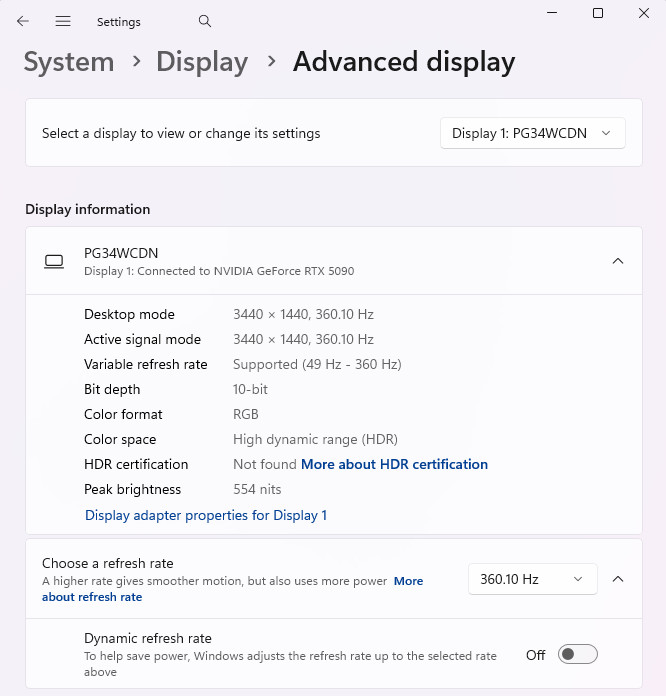
Task: Open the hamburger navigation menu
Action: pos(63,21)
